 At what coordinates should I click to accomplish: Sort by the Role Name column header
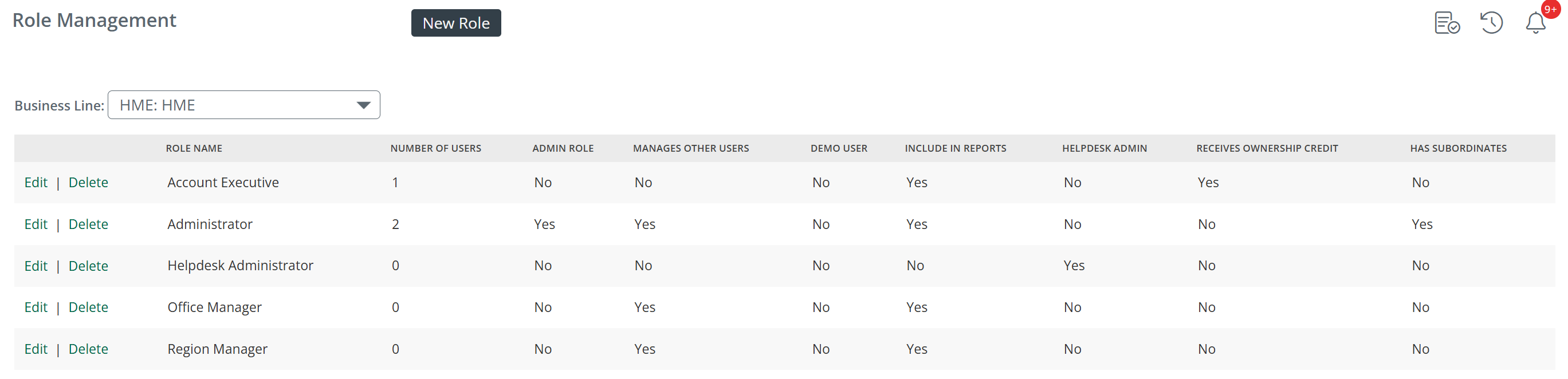point(194,148)
